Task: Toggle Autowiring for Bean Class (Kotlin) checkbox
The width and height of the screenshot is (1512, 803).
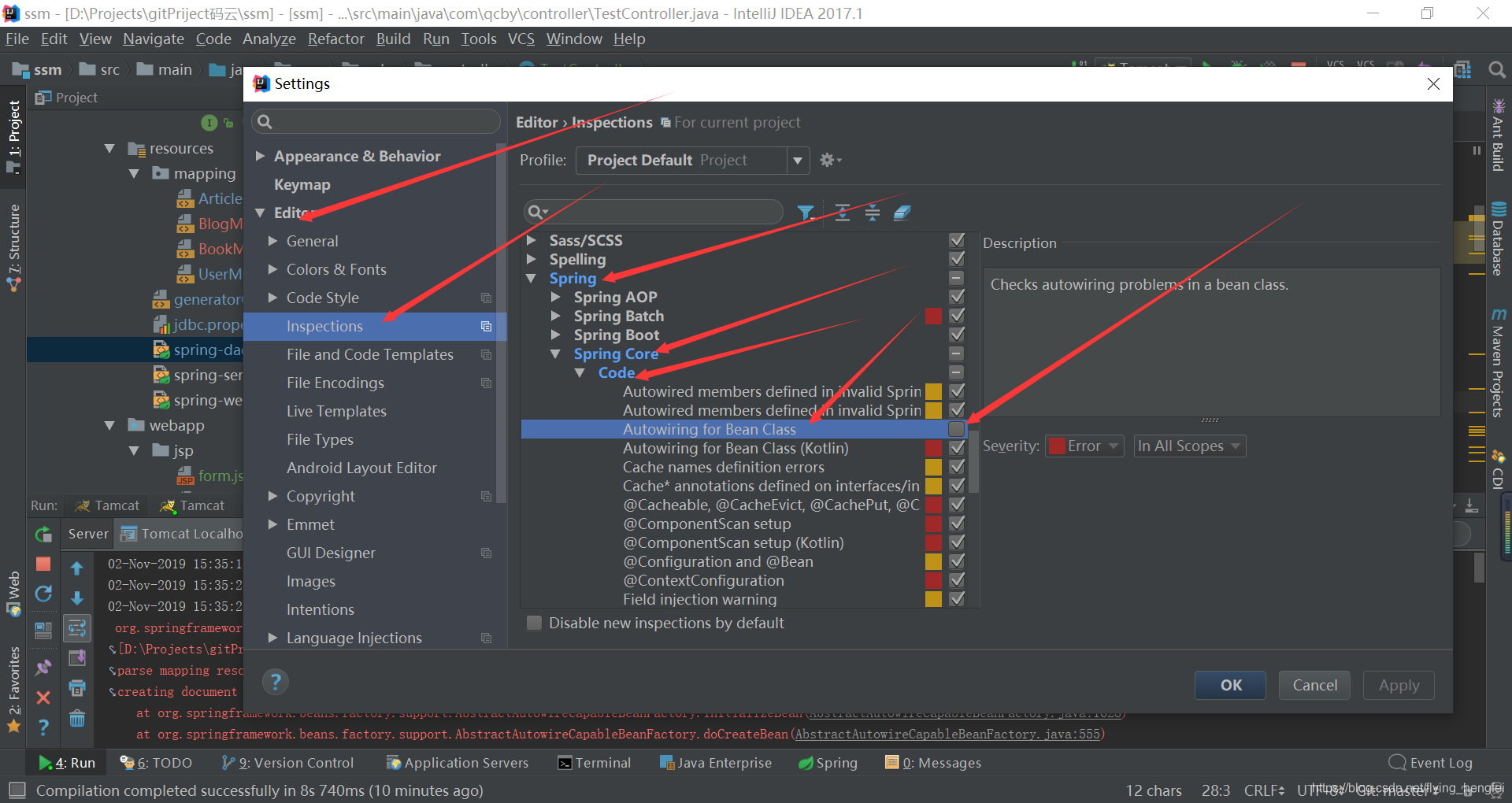Action: pyautogui.click(x=957, y=448)
